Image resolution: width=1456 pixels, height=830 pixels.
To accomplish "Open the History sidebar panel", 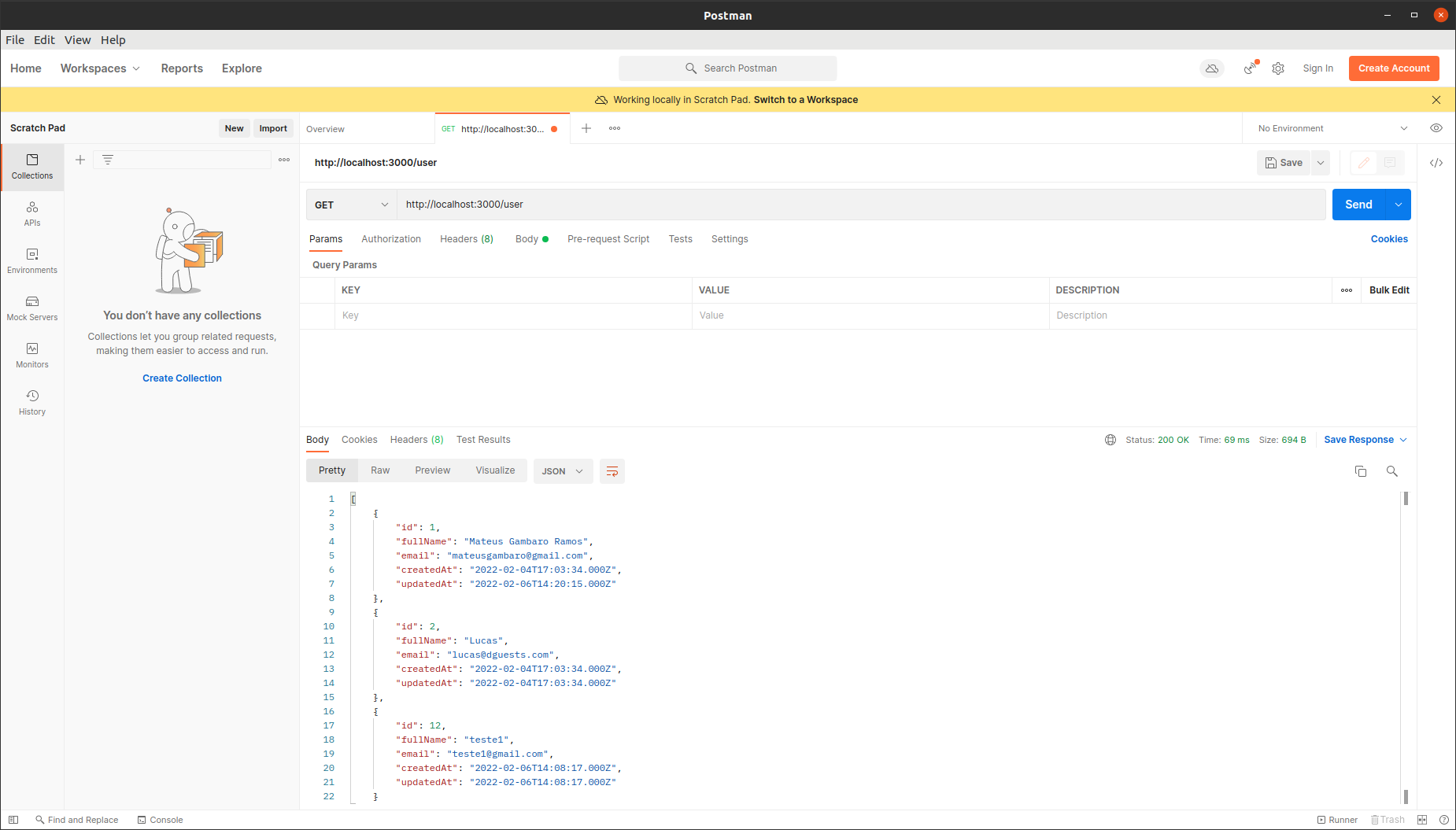I will 32,403.
